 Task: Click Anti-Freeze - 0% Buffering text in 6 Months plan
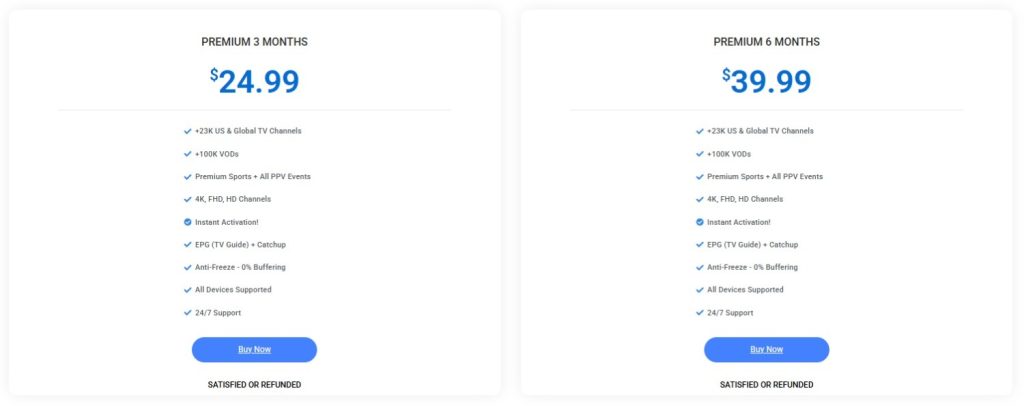(x=752, y=267)
